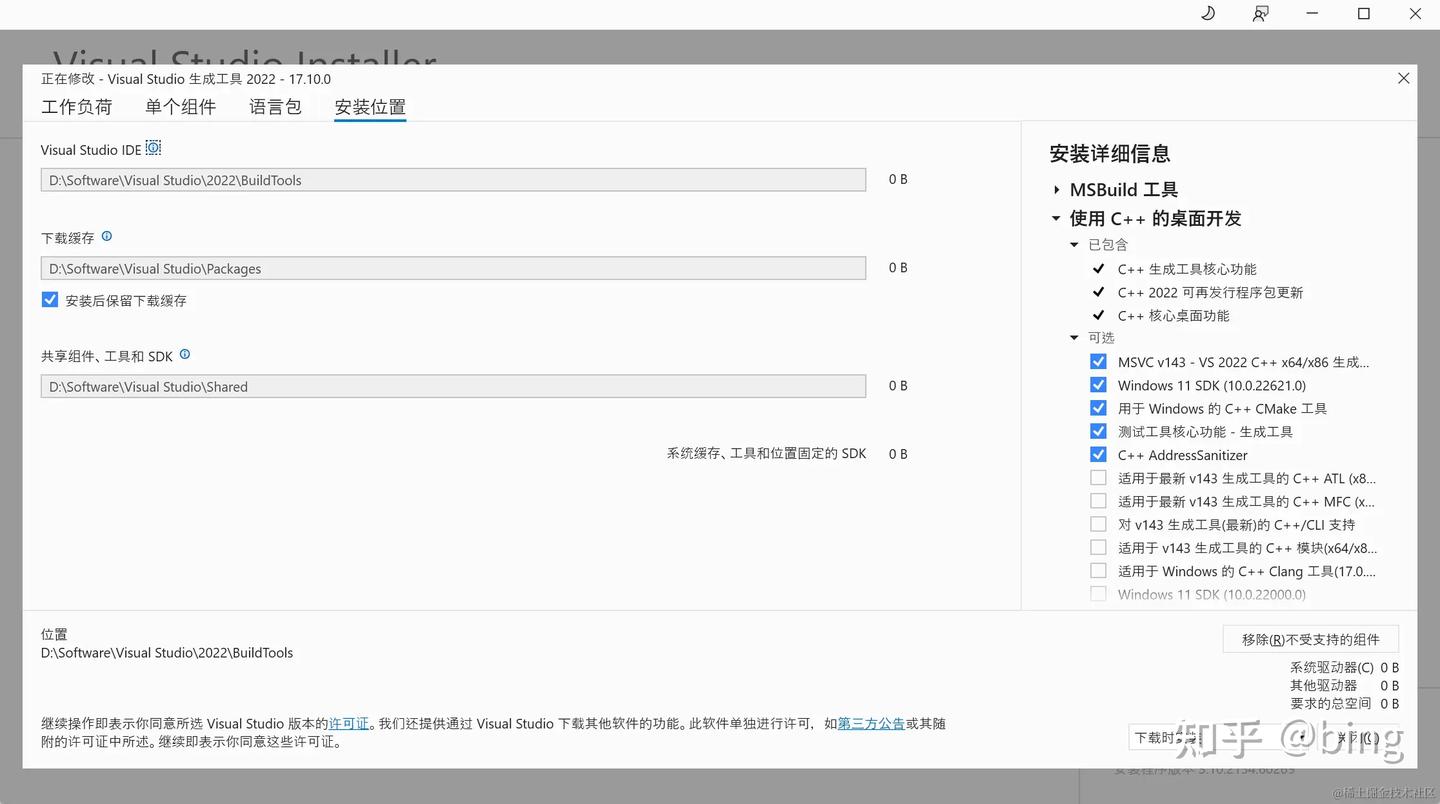This screenshot has height=804, width=1440.
Task: Uncheck MSVC v143 - VS 2022 C++ x64/x86 component
Action: pos(1098,362)
